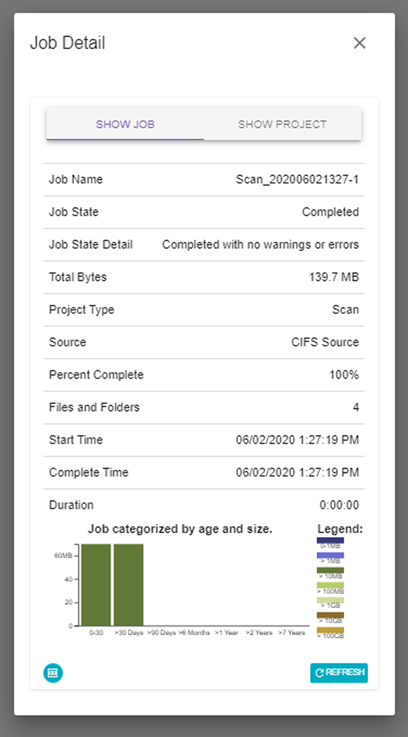Click the >100MB light green legend swatch
The height and width of the screenshot is (737, 408).
pyautogui.click(x=330, y=585)
